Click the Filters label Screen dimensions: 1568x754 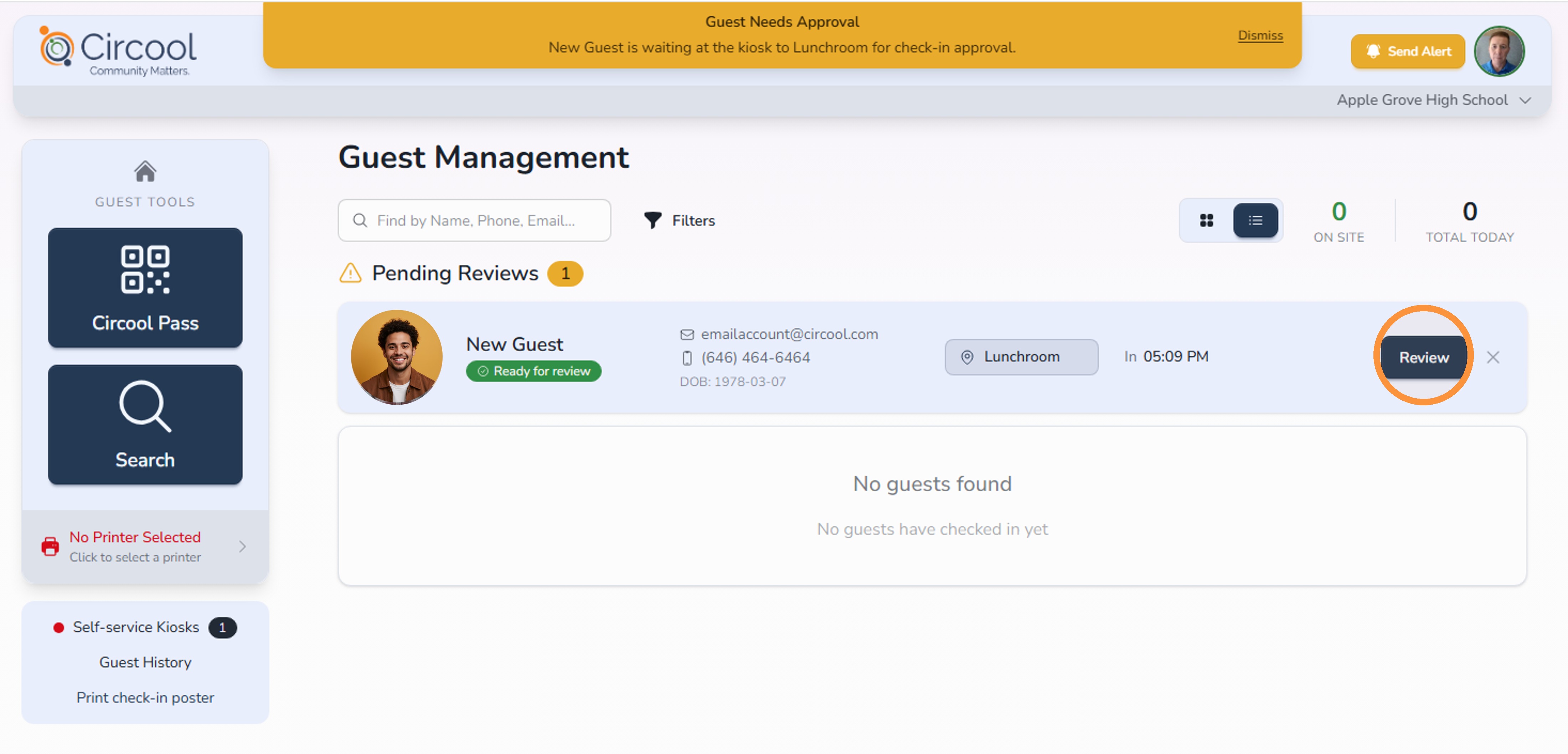[693, 220]
